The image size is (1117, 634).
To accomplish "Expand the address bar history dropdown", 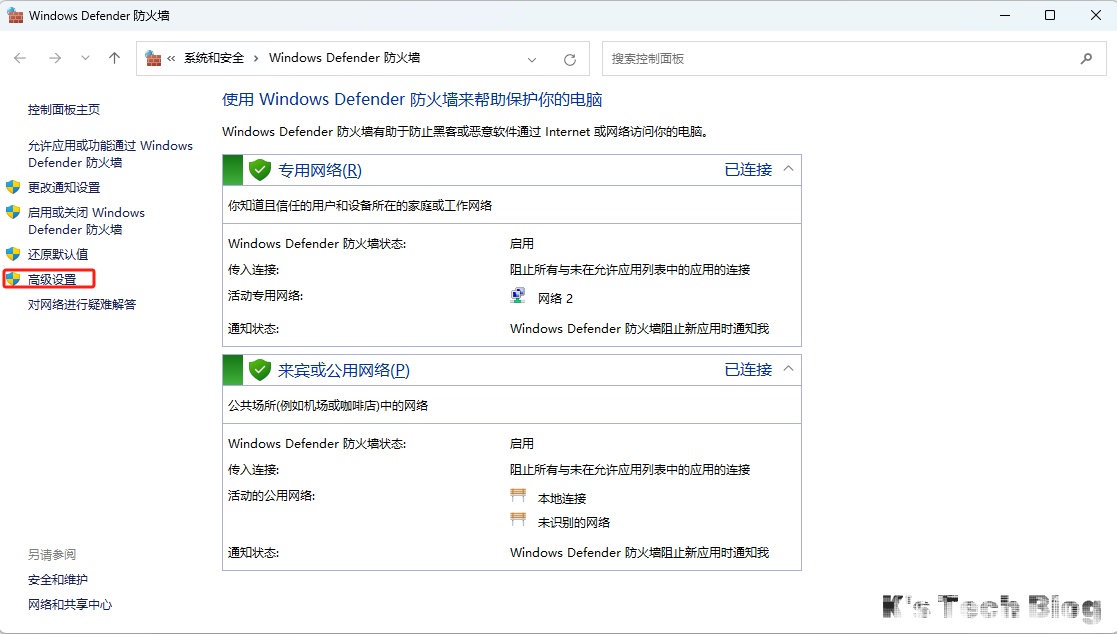I will (x=532, y=59).
